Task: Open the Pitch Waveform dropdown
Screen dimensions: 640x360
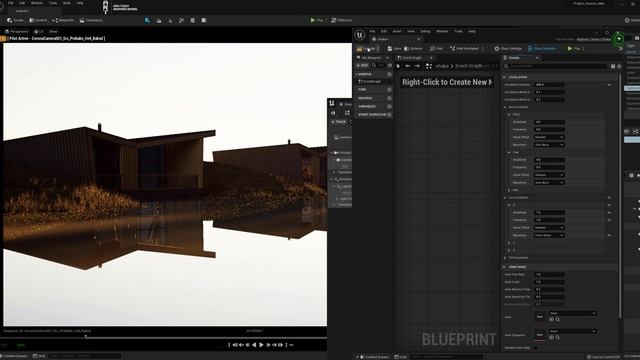Action: coord(549,145)
